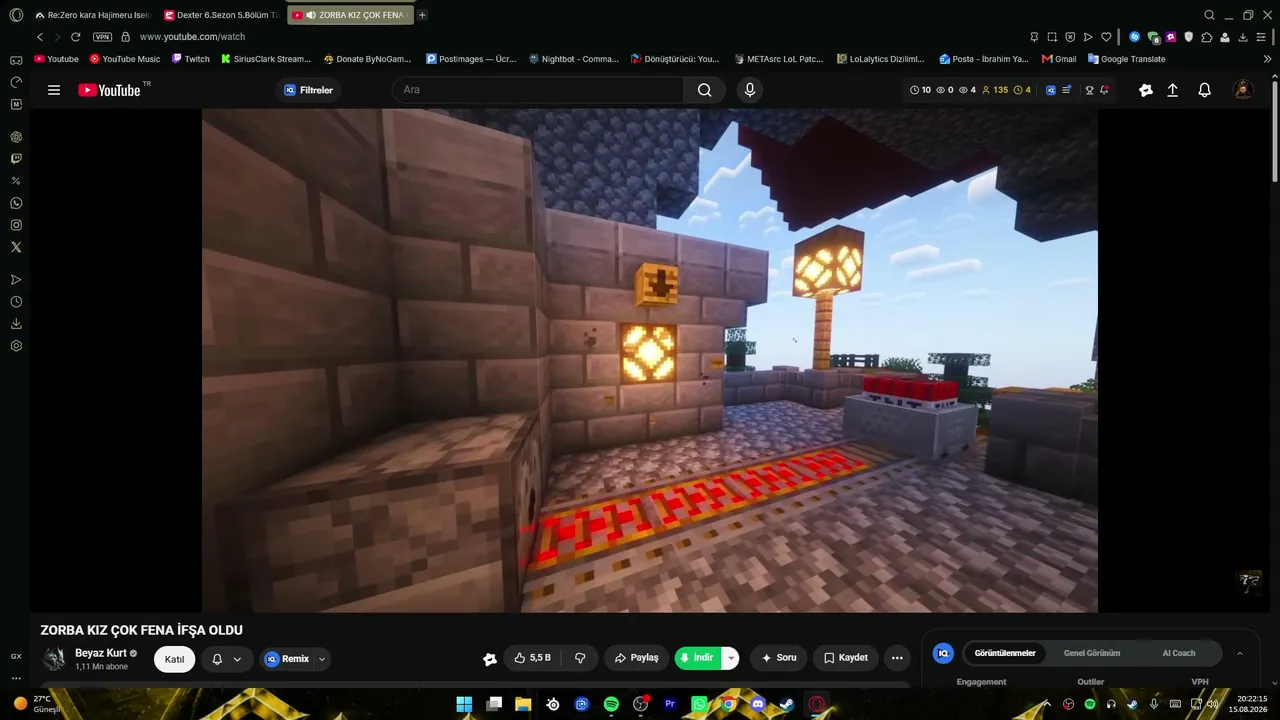Click the YouTube search magnifier button
The image size is (1280, 720).
pyautogui.click(x=705, y=90)
